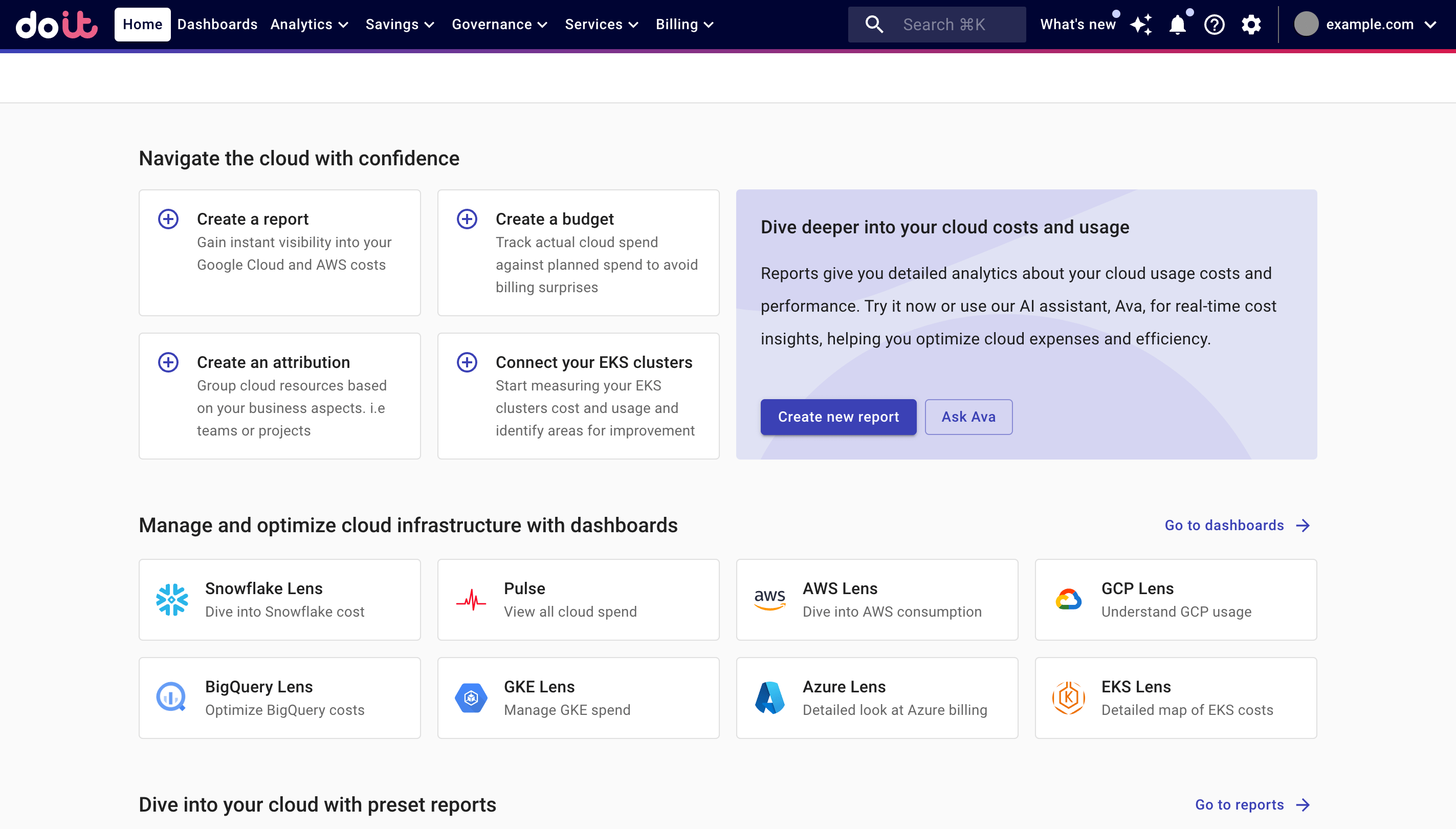Image resolution: width=1456 pixels, height=829 pixels.
Task: Open the notifications bell
Action: (1177, 25)
